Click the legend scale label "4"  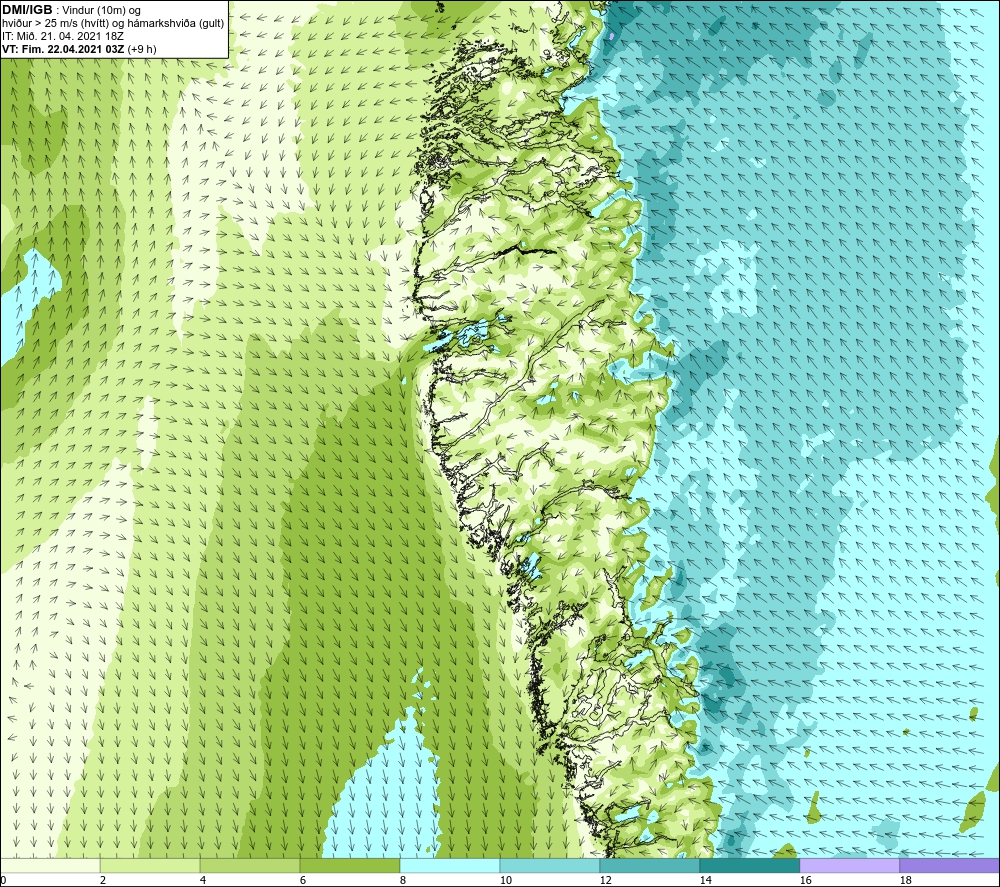(x=203, y=881)
